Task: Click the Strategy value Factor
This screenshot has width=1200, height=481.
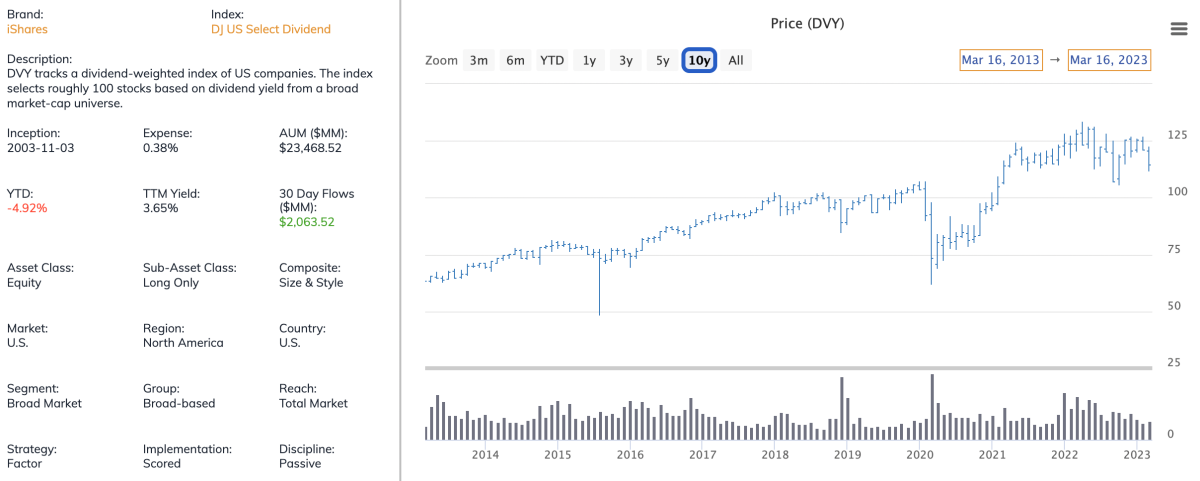Action: coord(24,464)
